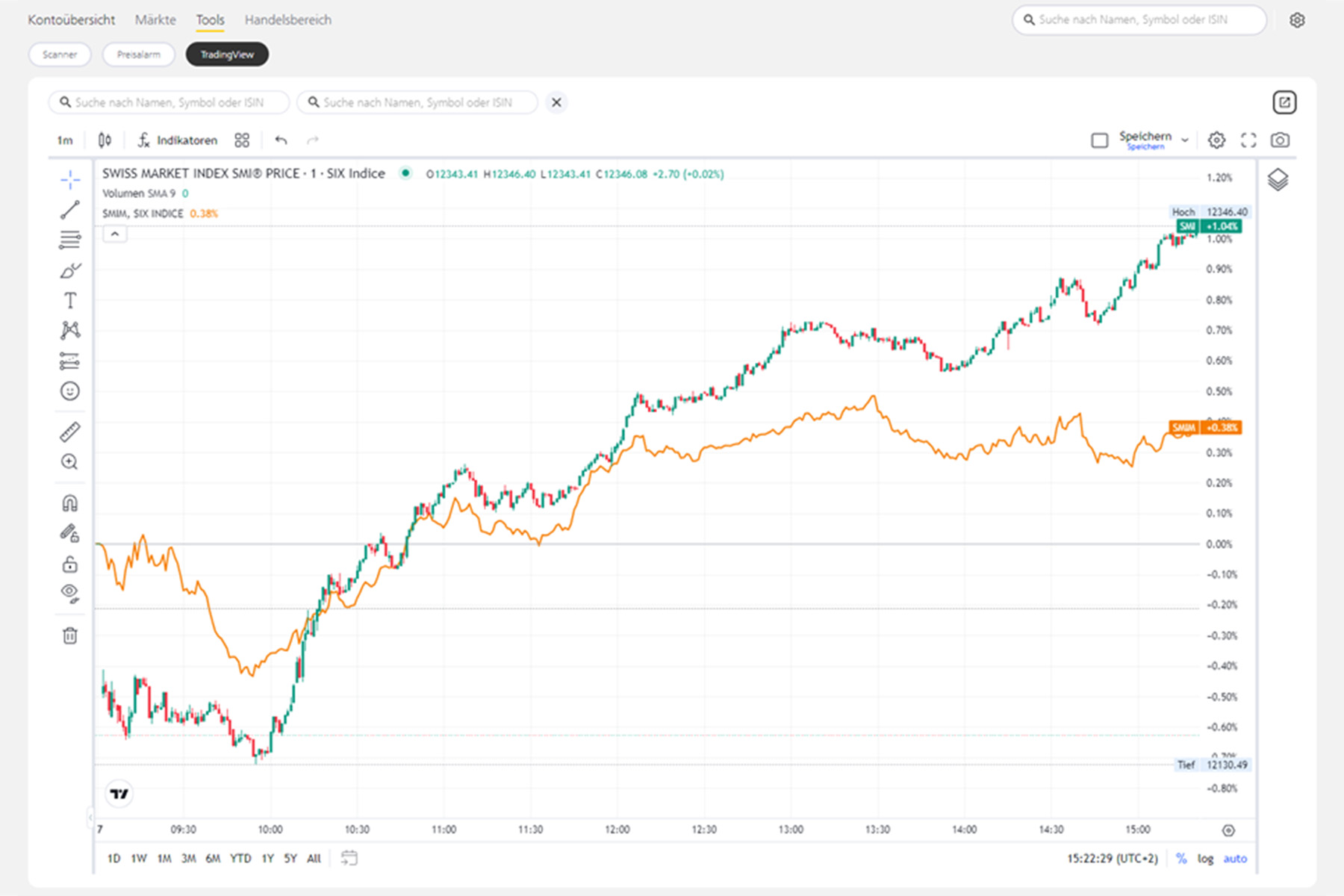The image size is (1344, 896).
Task: Open the Indikatoren menu
Action: click(178, 140)
